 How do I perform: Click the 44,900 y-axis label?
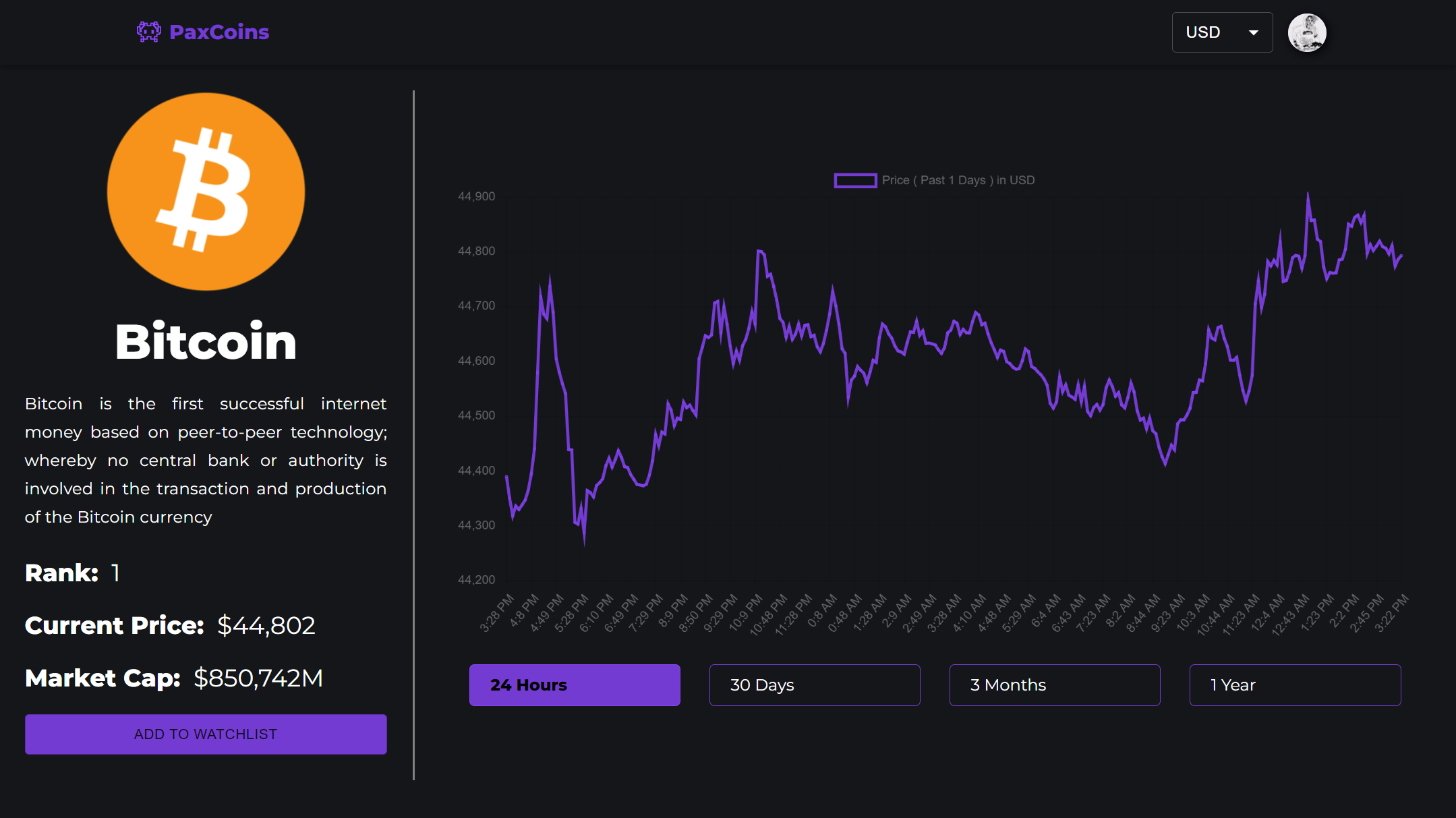coord(476,196)
